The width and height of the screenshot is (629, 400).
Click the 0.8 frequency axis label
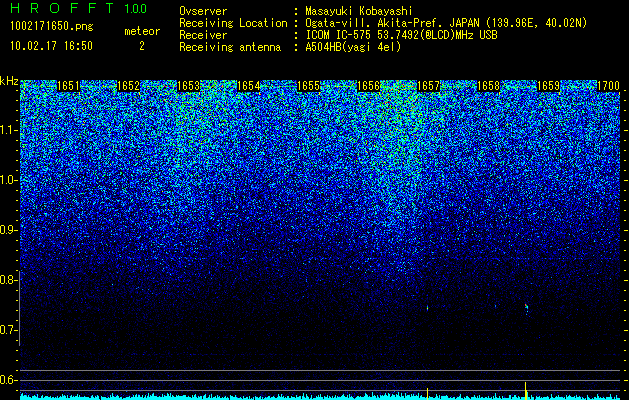click(9, 280)
